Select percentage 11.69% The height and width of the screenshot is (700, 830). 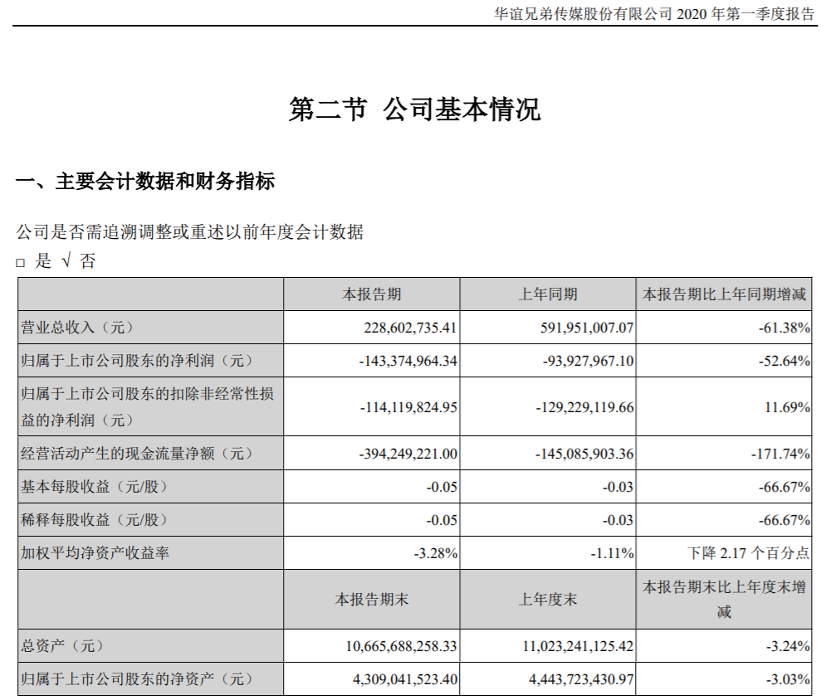click(787, 407)
